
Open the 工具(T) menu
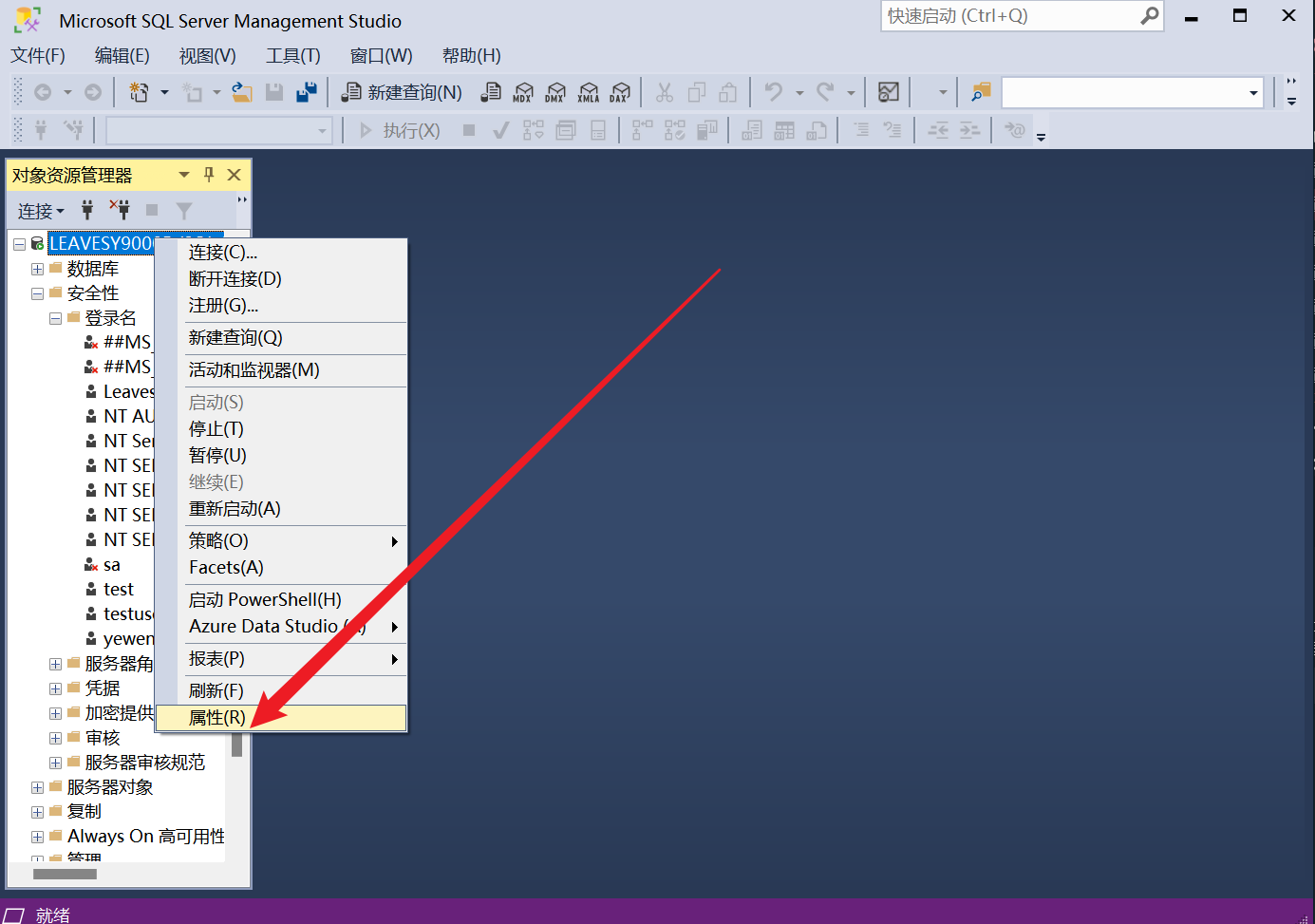pyautogui.click(x=293, y=55)
